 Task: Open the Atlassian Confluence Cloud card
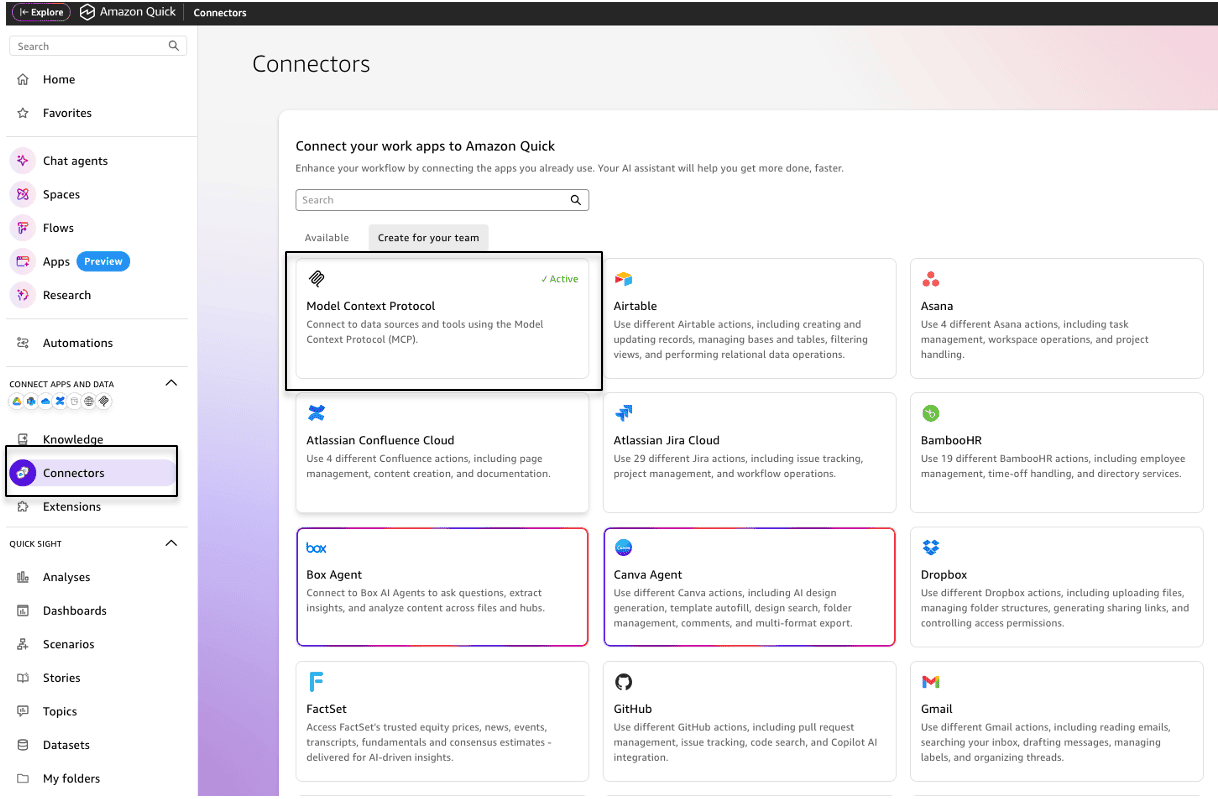coord(442,452)
